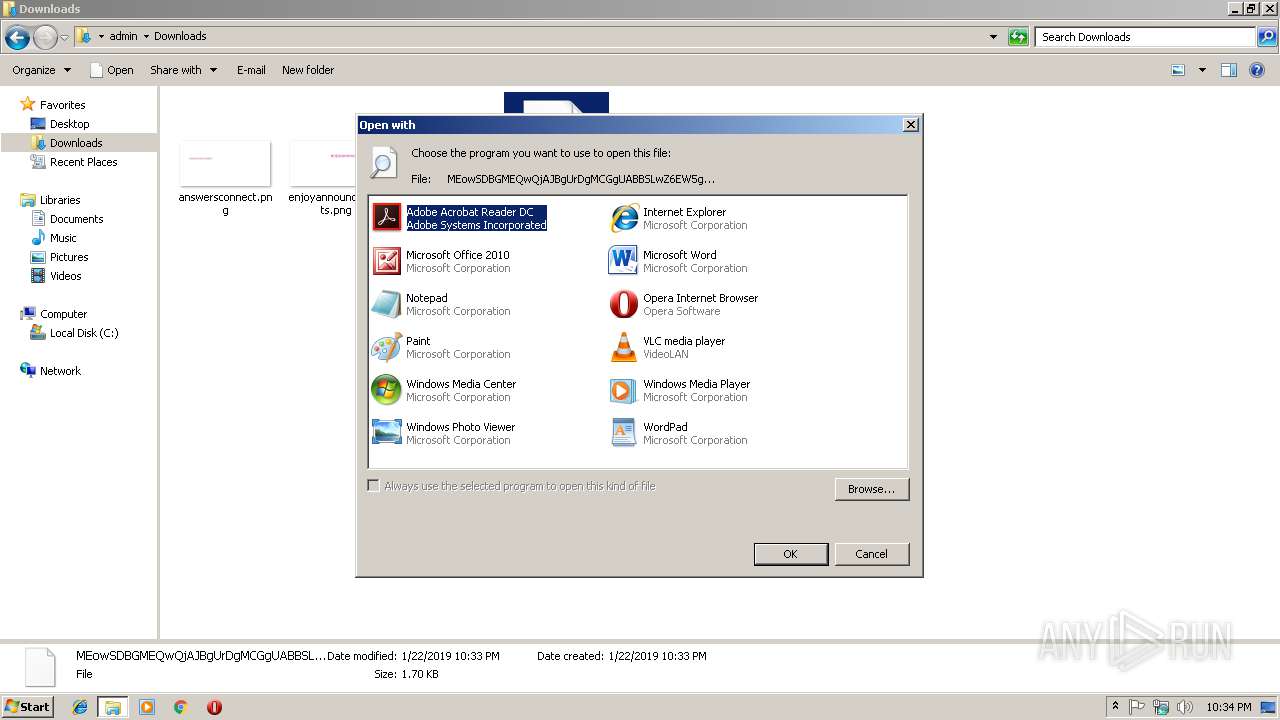Select the Windows Media Player icon in the list
The width and height of the screenshot is (1280, 720).
(x=624, y=389)
